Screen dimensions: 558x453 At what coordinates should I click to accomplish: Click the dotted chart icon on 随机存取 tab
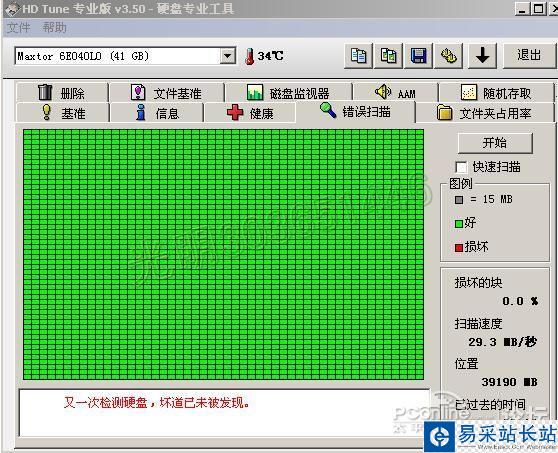469,92
